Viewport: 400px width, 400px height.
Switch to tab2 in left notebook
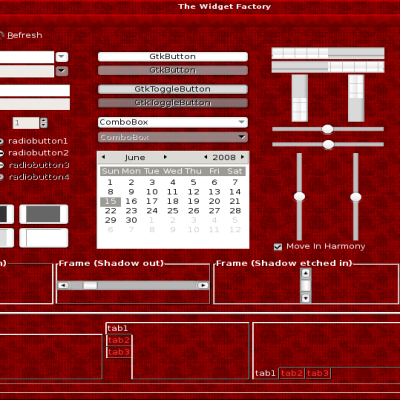click(x=119, y=340)
